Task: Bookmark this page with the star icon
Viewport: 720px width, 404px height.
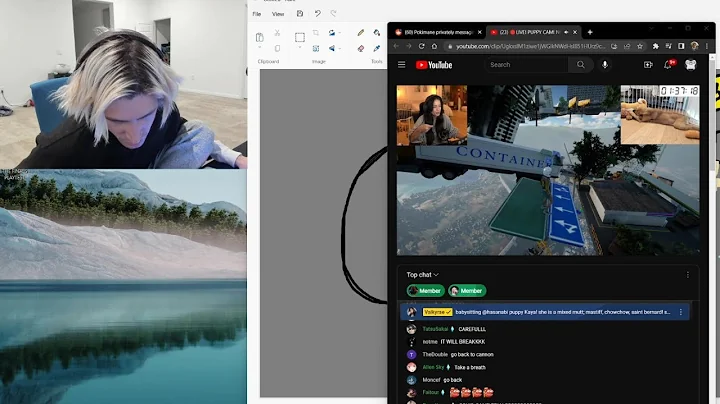Action: [x=640, y=46]
